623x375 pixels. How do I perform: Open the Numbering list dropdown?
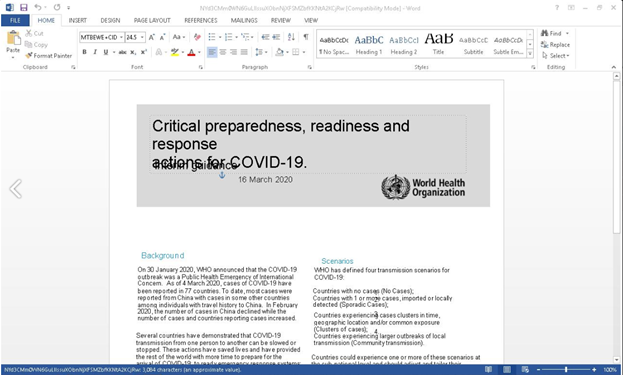236,37
